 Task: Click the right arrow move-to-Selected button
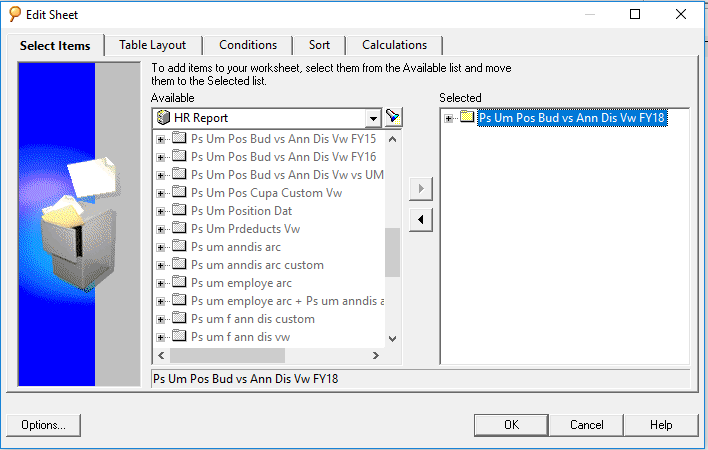(421, 189)
